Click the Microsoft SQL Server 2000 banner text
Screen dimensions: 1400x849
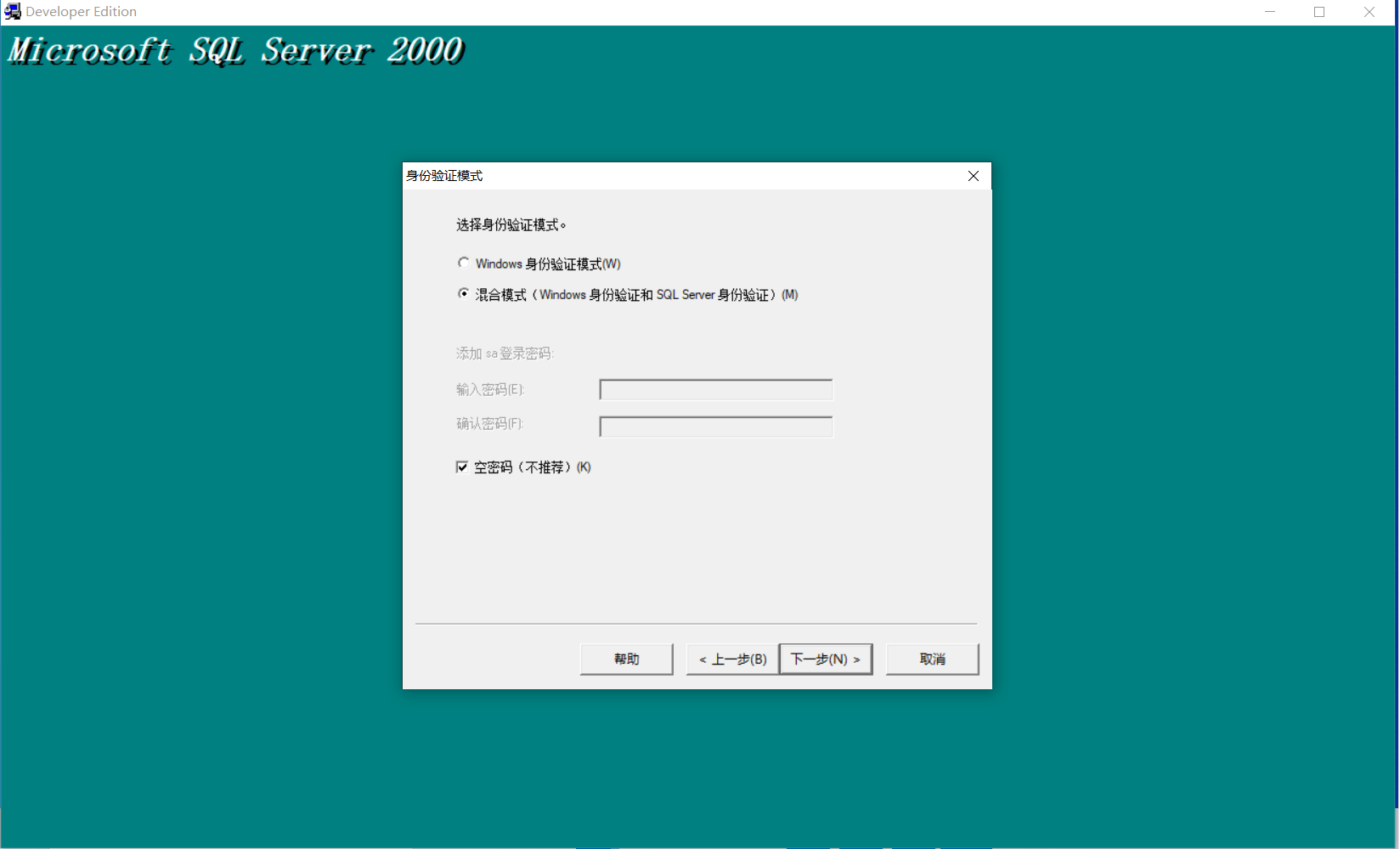click(235, 51)
